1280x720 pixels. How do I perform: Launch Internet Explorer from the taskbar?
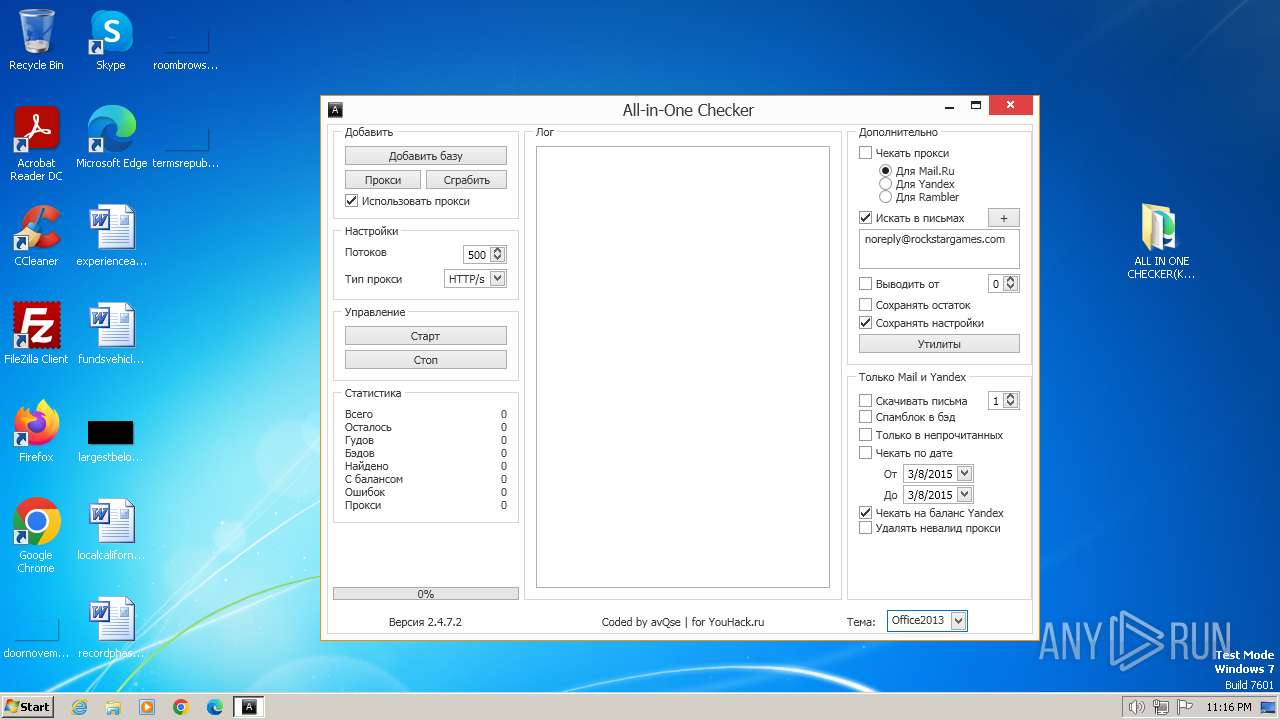coord(79,707)
